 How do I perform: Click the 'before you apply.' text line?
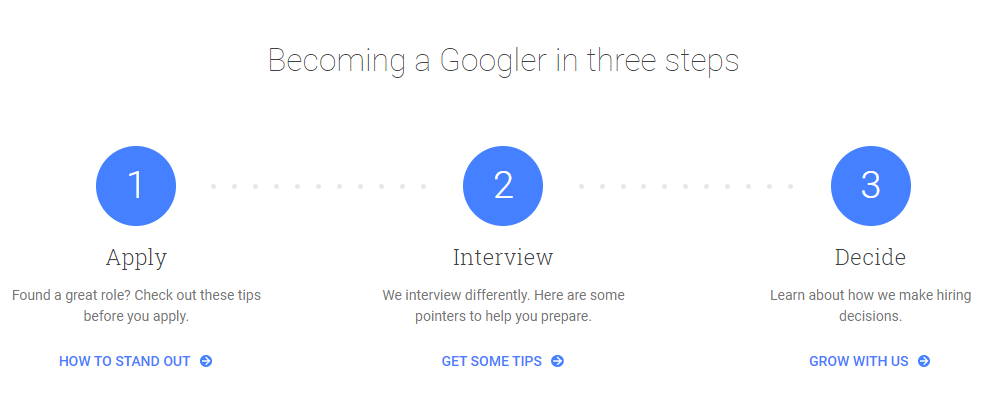click(136, 316)
